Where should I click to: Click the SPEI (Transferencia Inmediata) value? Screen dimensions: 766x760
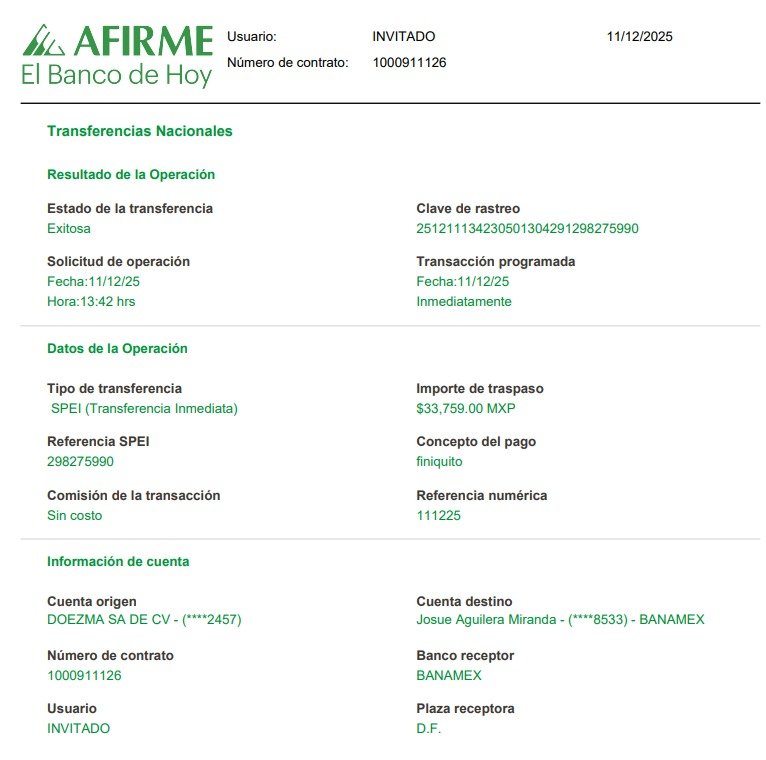[144, 408]
